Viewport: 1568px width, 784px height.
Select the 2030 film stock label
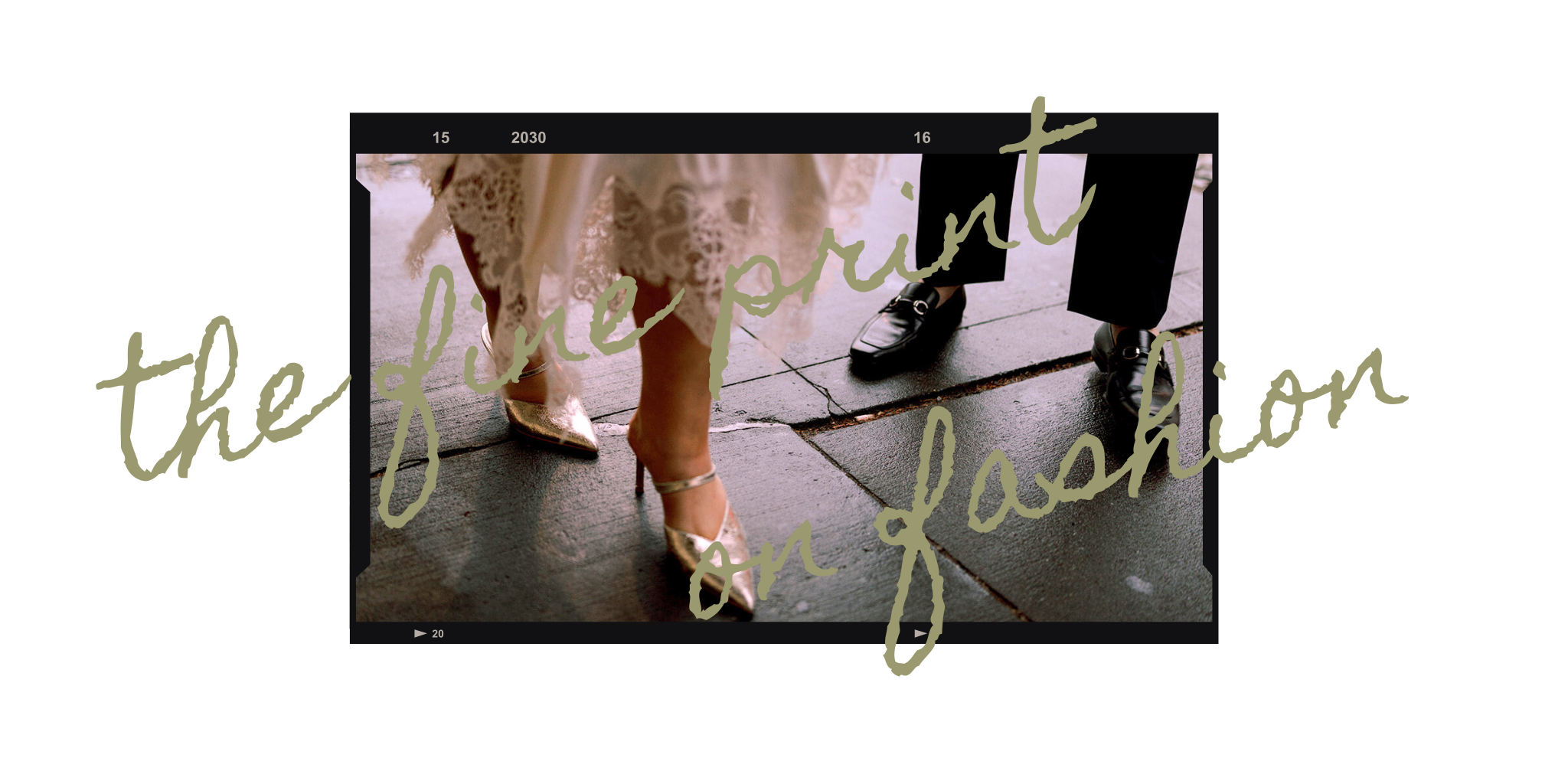528,137
